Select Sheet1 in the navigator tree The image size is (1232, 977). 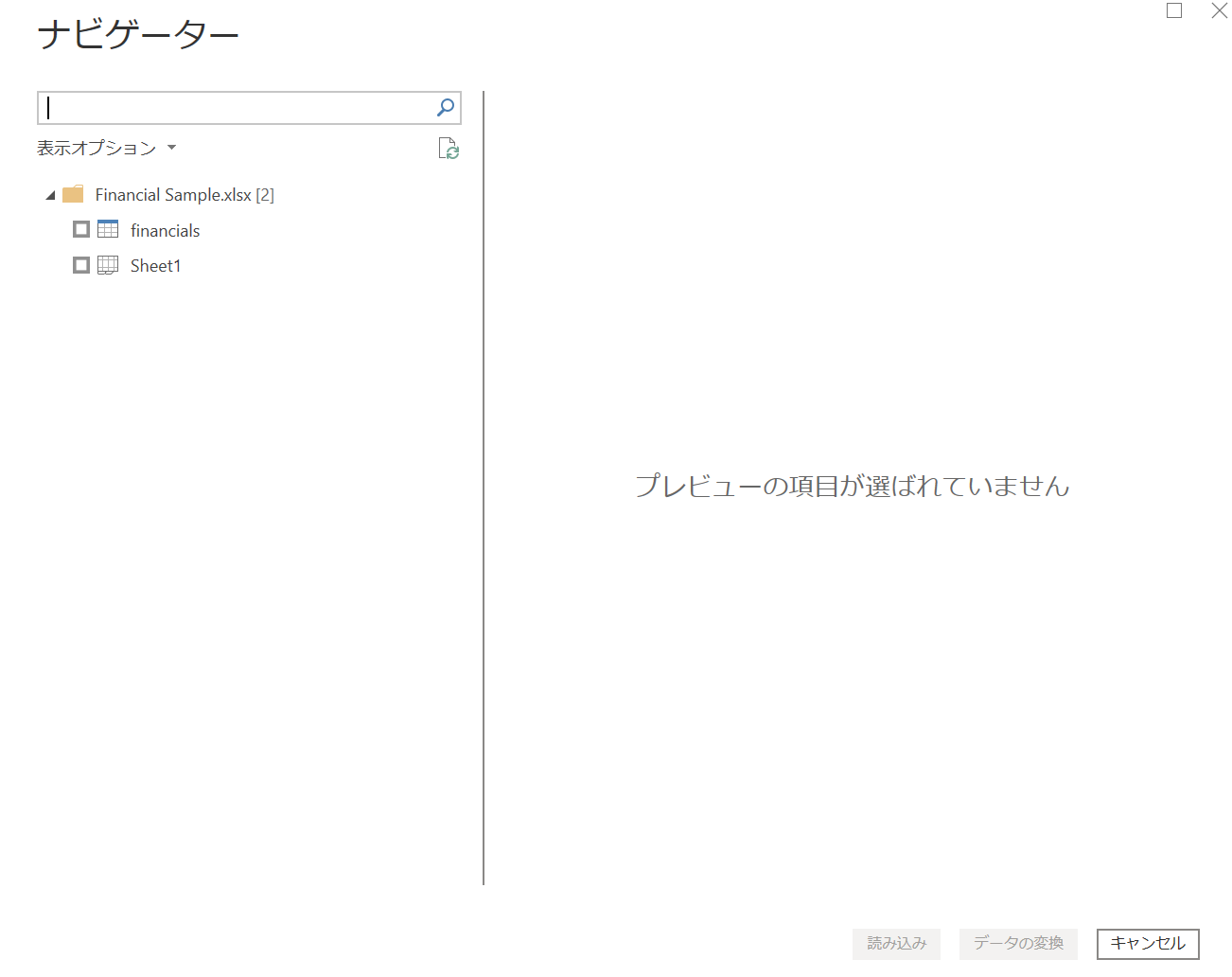tap(154, 265)
